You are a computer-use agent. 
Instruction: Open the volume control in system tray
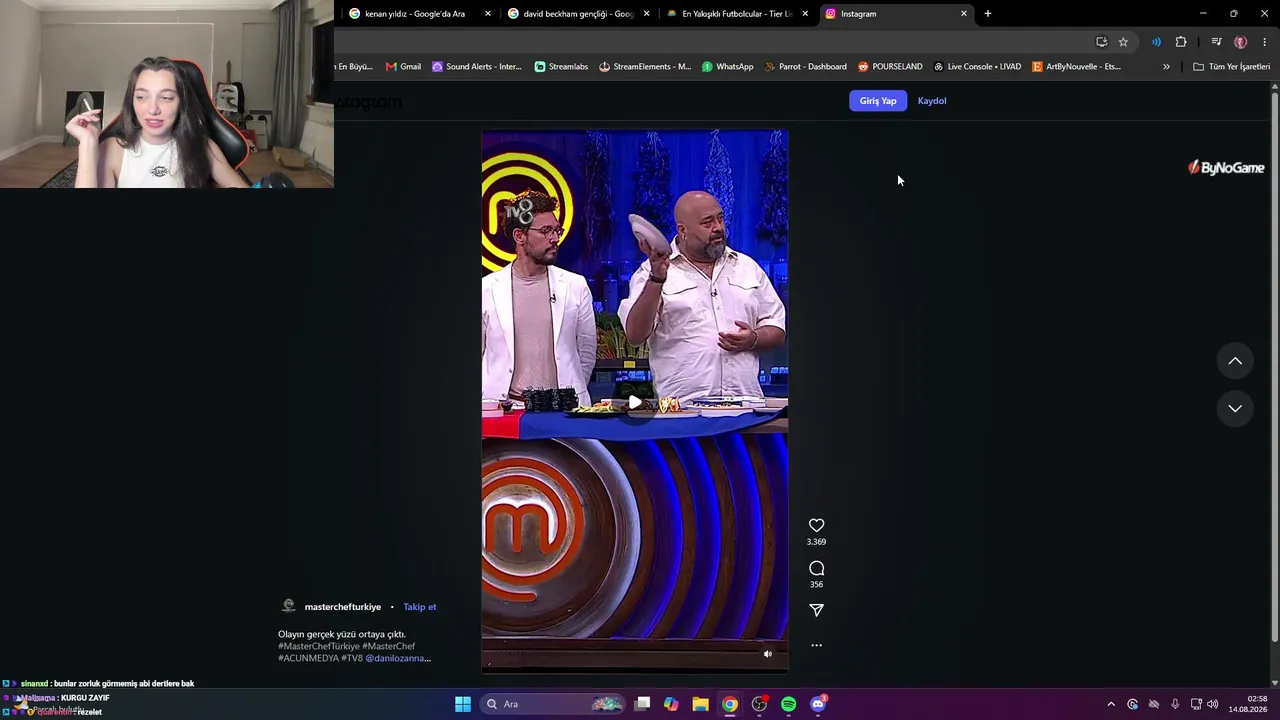click(1212, 704)
